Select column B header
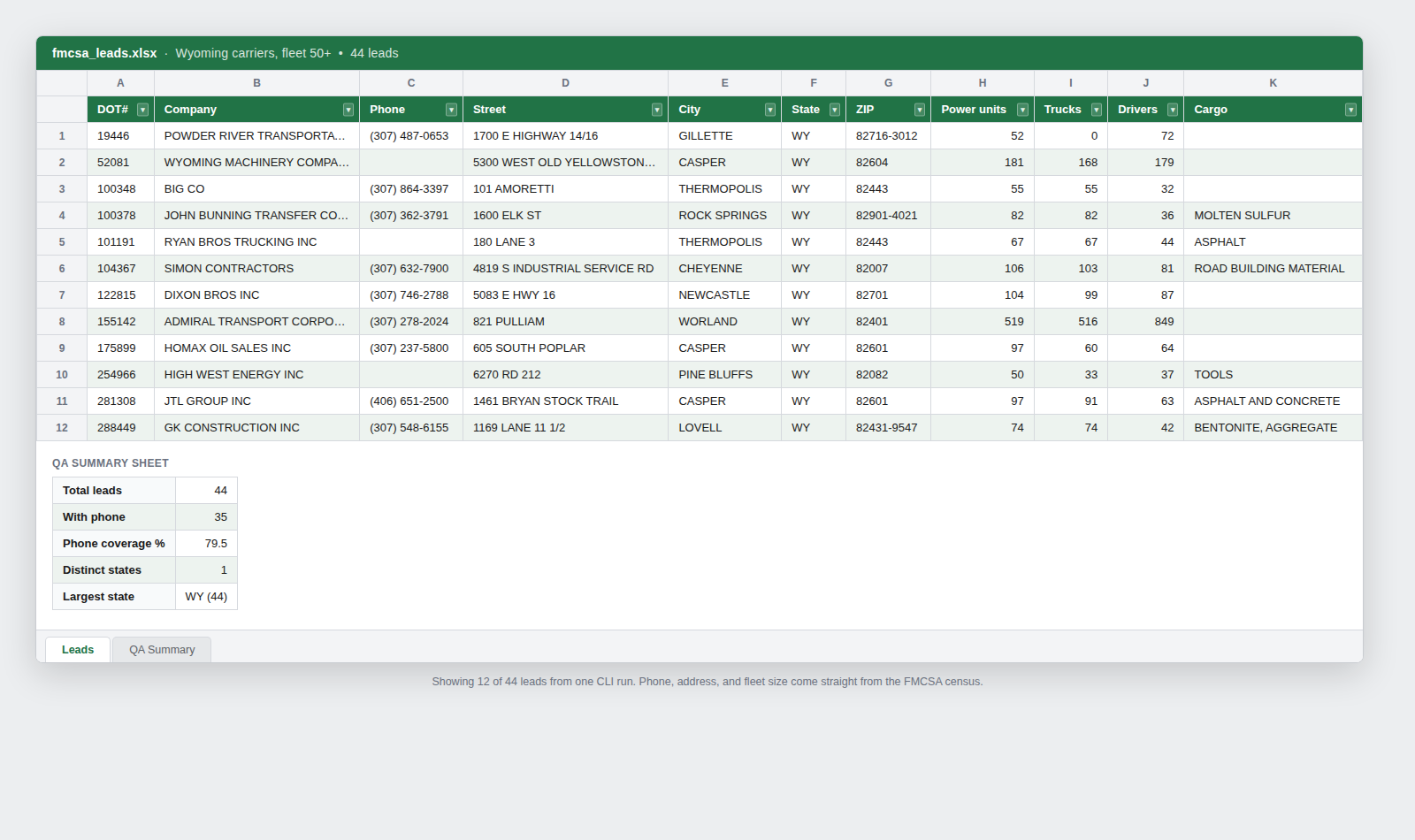Image resolution: width=1415 pixels, height=840 pixels. click(256, 83)
